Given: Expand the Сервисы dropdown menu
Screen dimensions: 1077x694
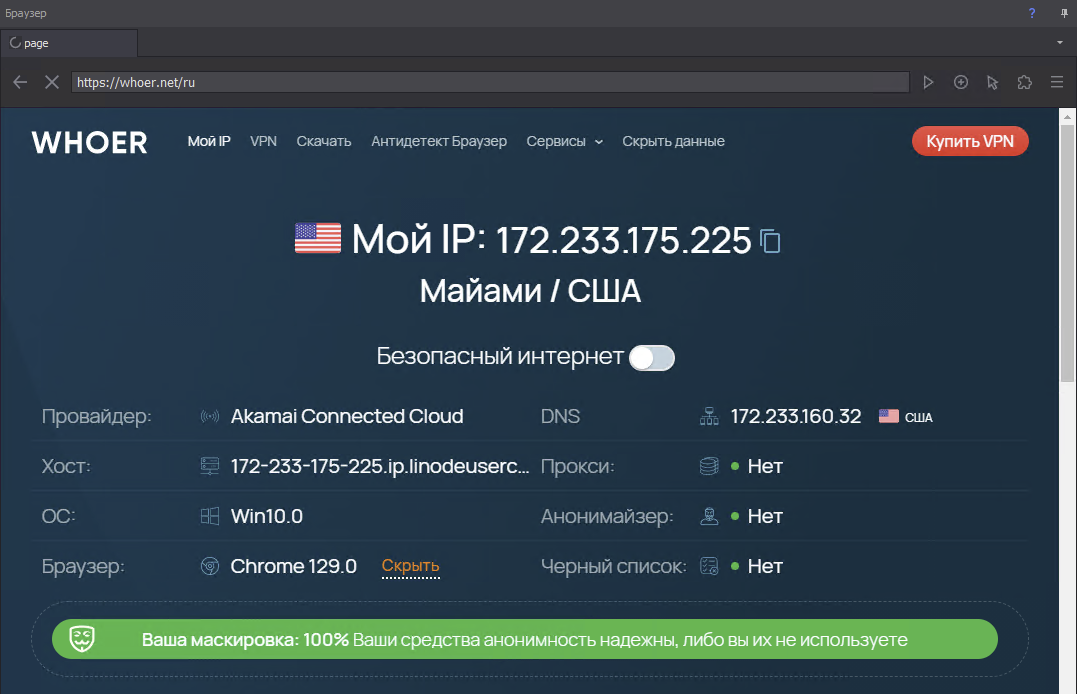Looking at the screenshot, I should [564, 141].
